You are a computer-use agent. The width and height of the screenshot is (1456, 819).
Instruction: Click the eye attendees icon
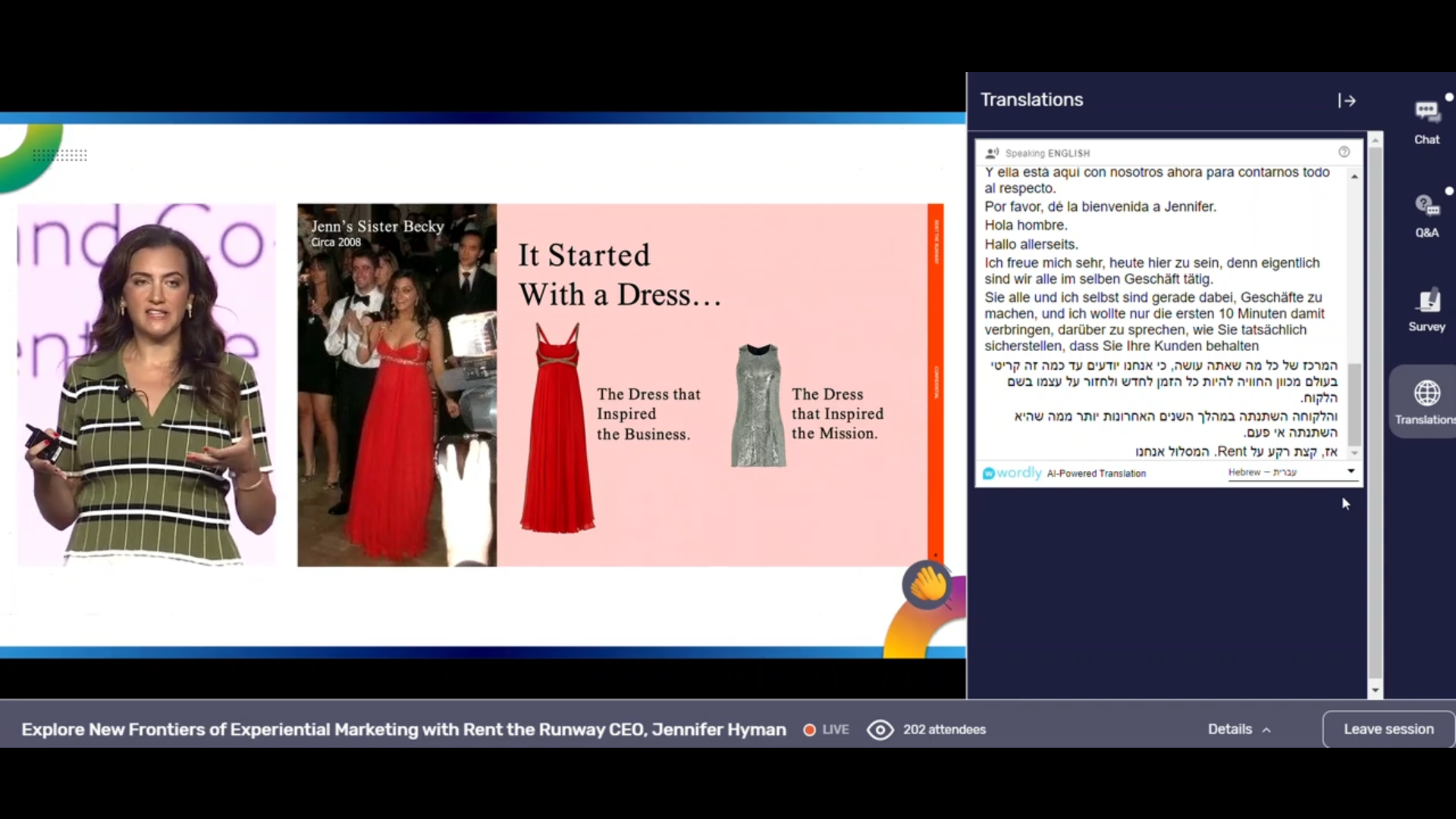click(x=880, y=730)
